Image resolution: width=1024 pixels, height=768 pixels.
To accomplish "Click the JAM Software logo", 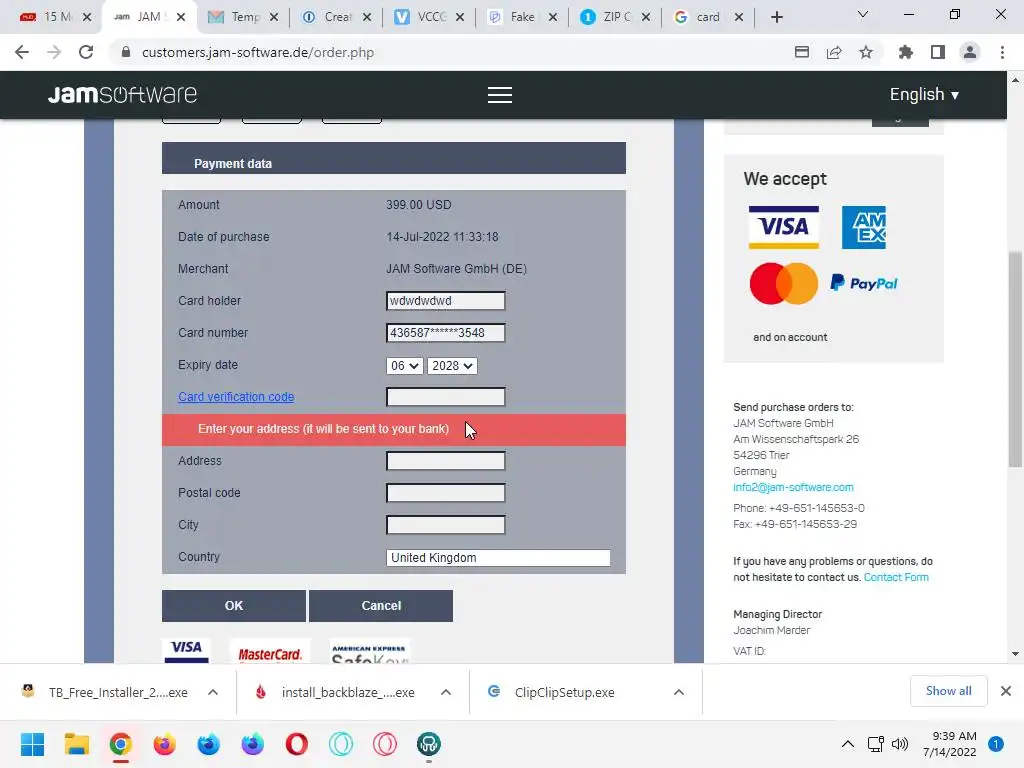I will pos(122,95).
